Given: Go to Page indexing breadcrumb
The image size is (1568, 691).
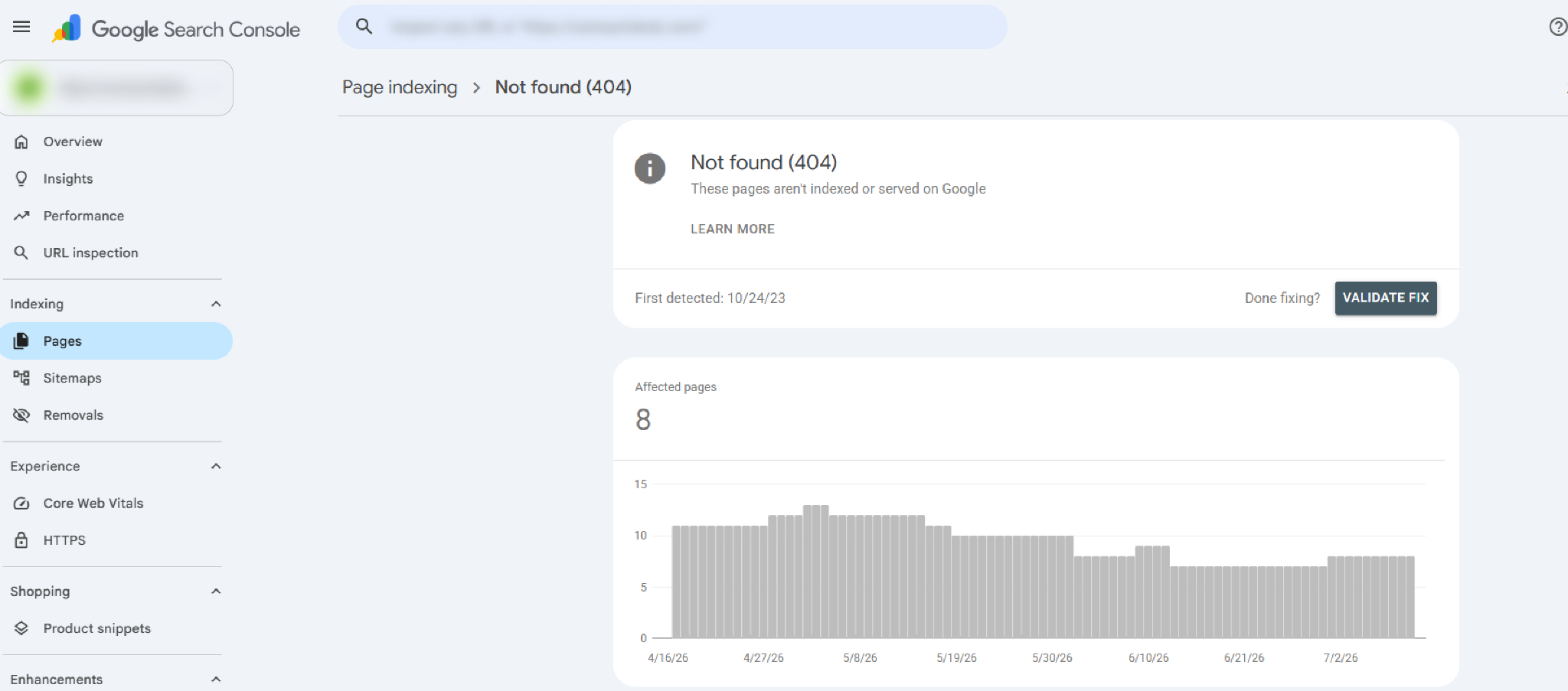Looking at the screenshot, I should tap(400, 87).
